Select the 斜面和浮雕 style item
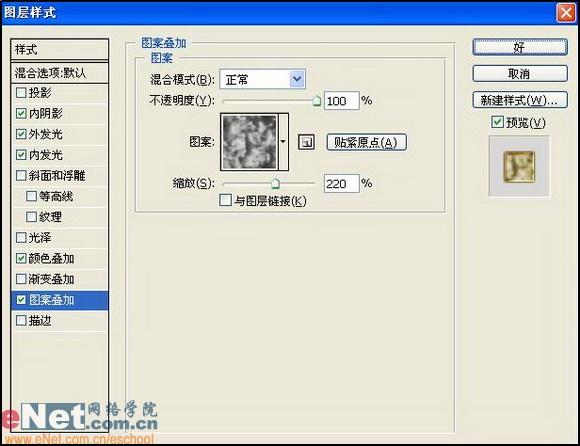Screen dimensions: 580x446 tap(57, 175)
